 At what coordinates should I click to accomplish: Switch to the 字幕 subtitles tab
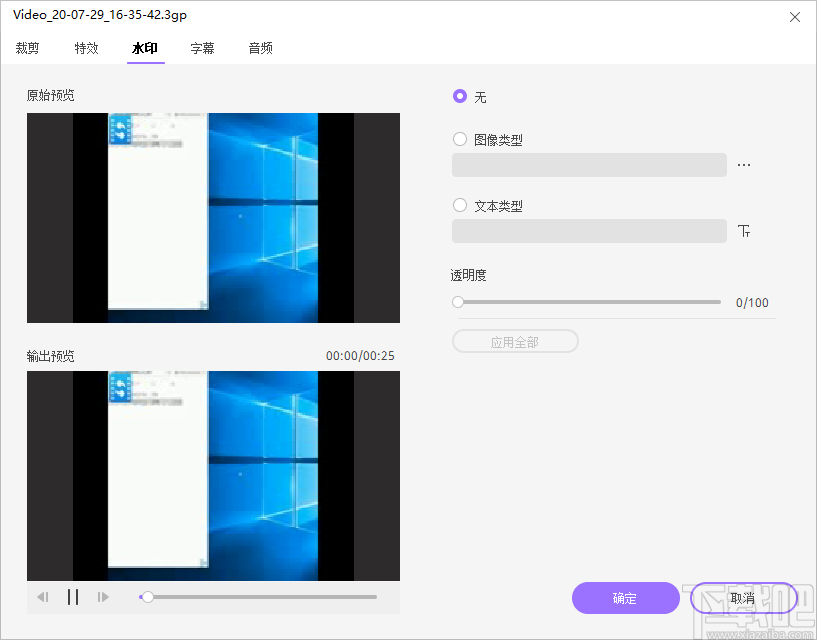pyautogui.click(x=202, y=47)
